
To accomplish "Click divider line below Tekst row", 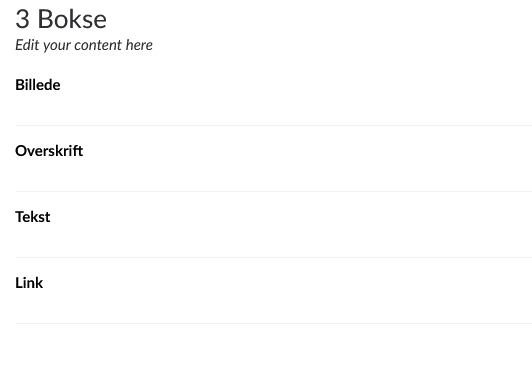I will (273, 257).
